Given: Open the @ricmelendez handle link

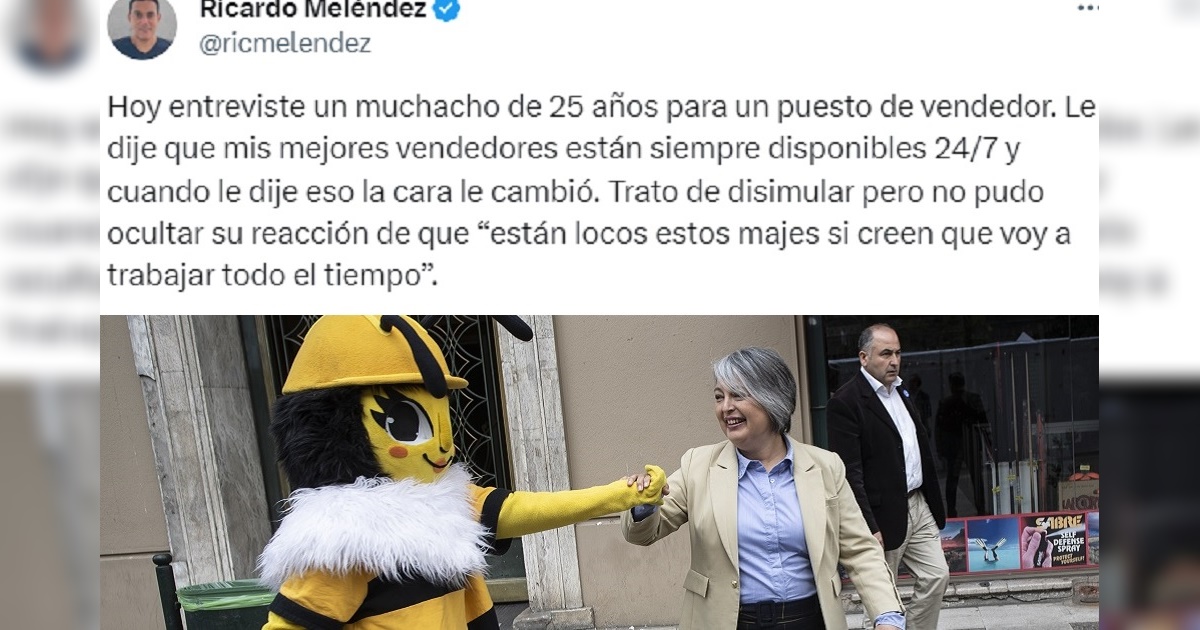Looking at the screenshot, I should point(285,44).
